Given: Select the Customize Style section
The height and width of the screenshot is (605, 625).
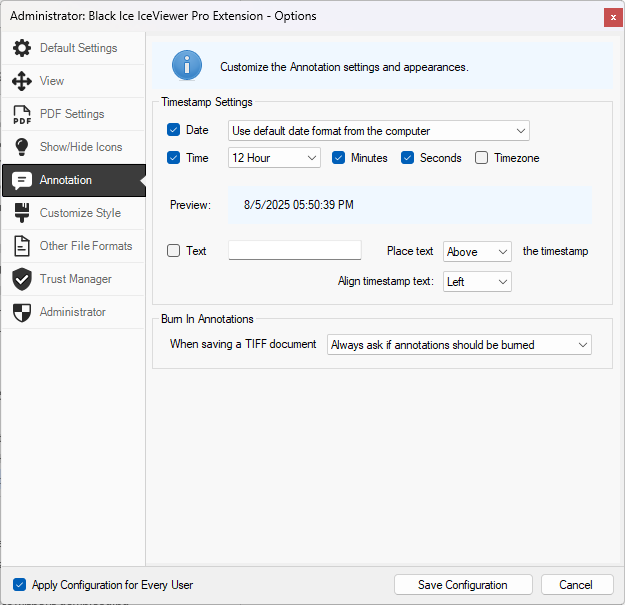Looking at the screenshot, I should tap(73, 213).
